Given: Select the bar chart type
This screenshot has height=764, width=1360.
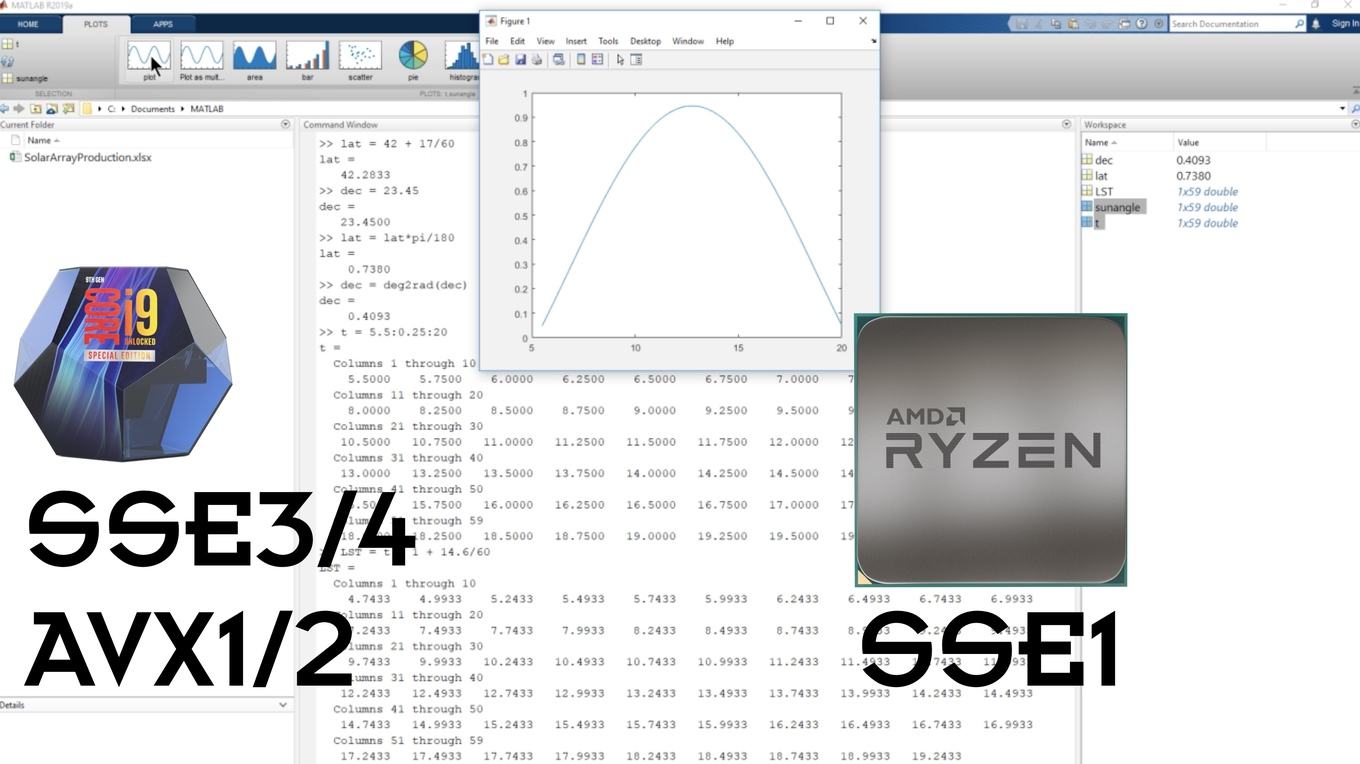Looking at the screenshot, I should coord(307,60).
